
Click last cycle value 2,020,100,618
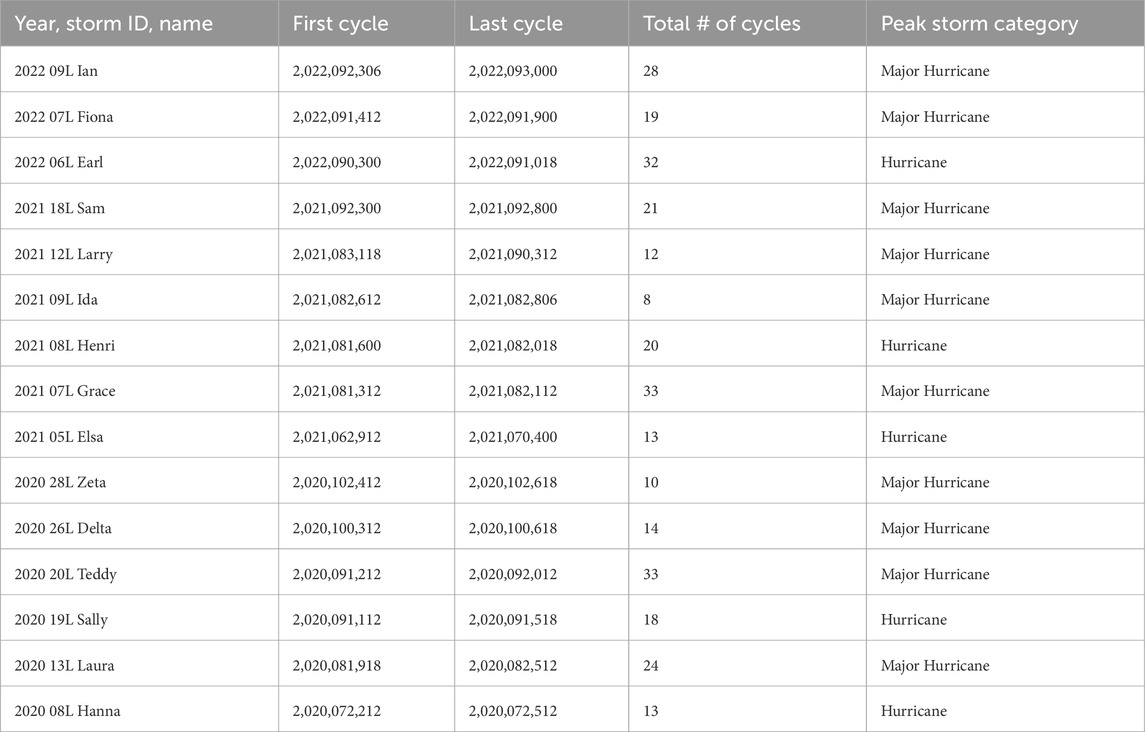513,528
